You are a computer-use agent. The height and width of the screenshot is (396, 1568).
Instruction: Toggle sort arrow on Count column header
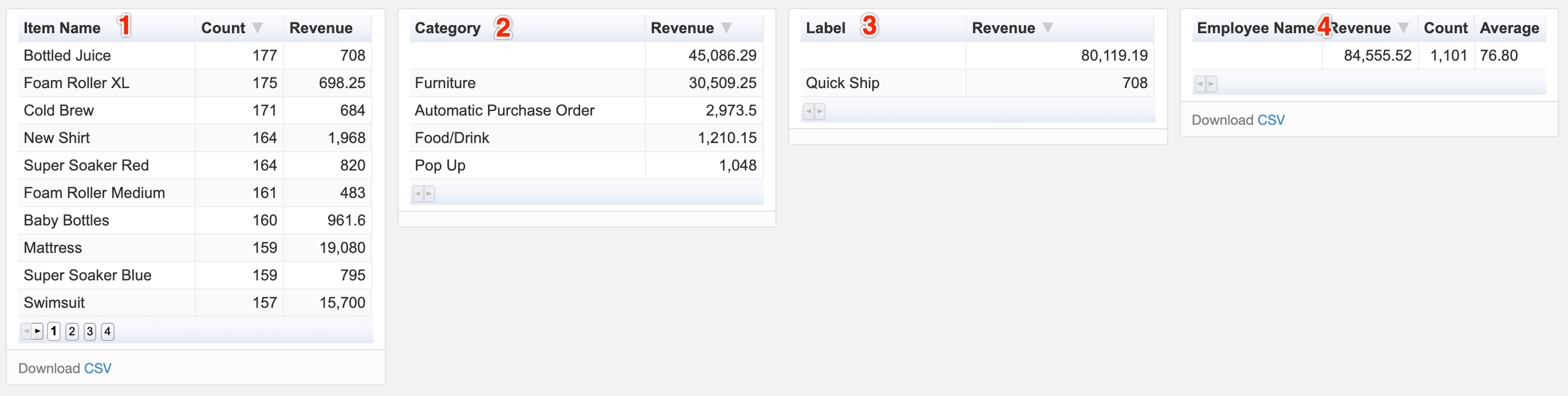point(258,28)
